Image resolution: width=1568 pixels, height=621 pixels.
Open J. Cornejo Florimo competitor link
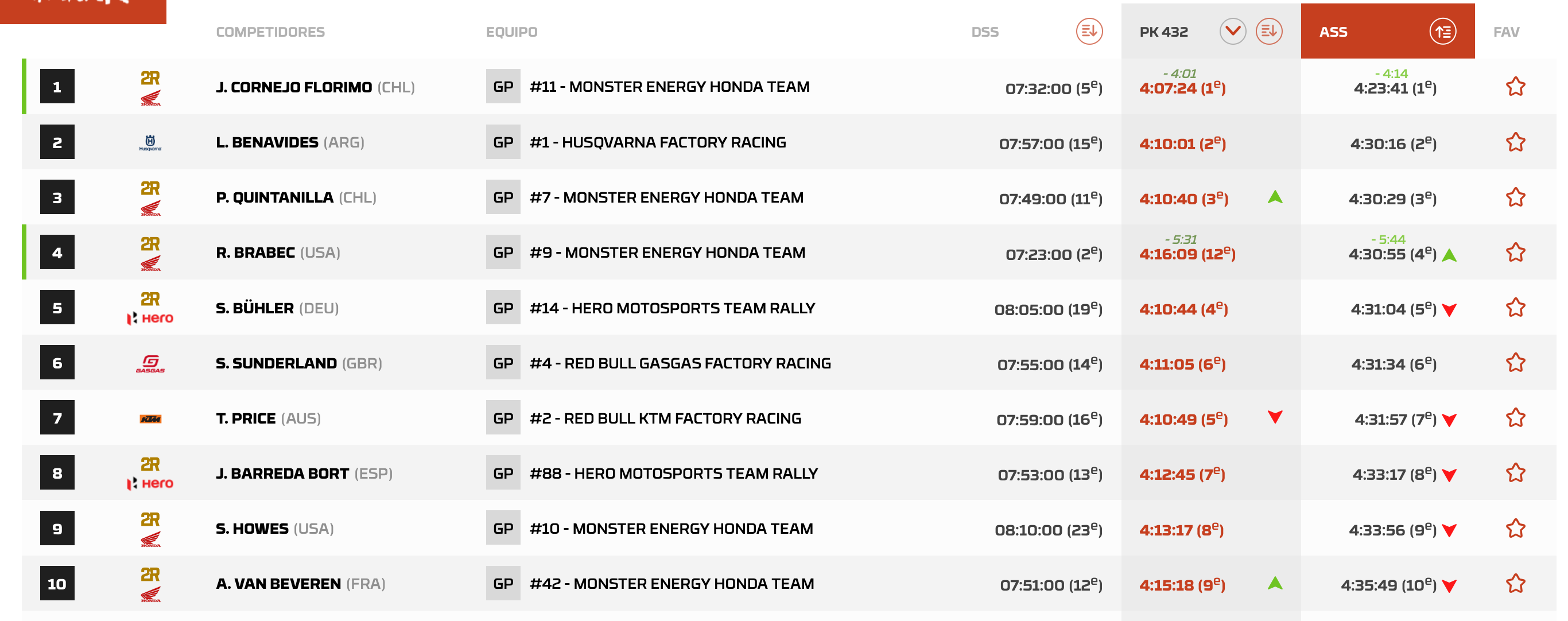[x=293, y=87]
